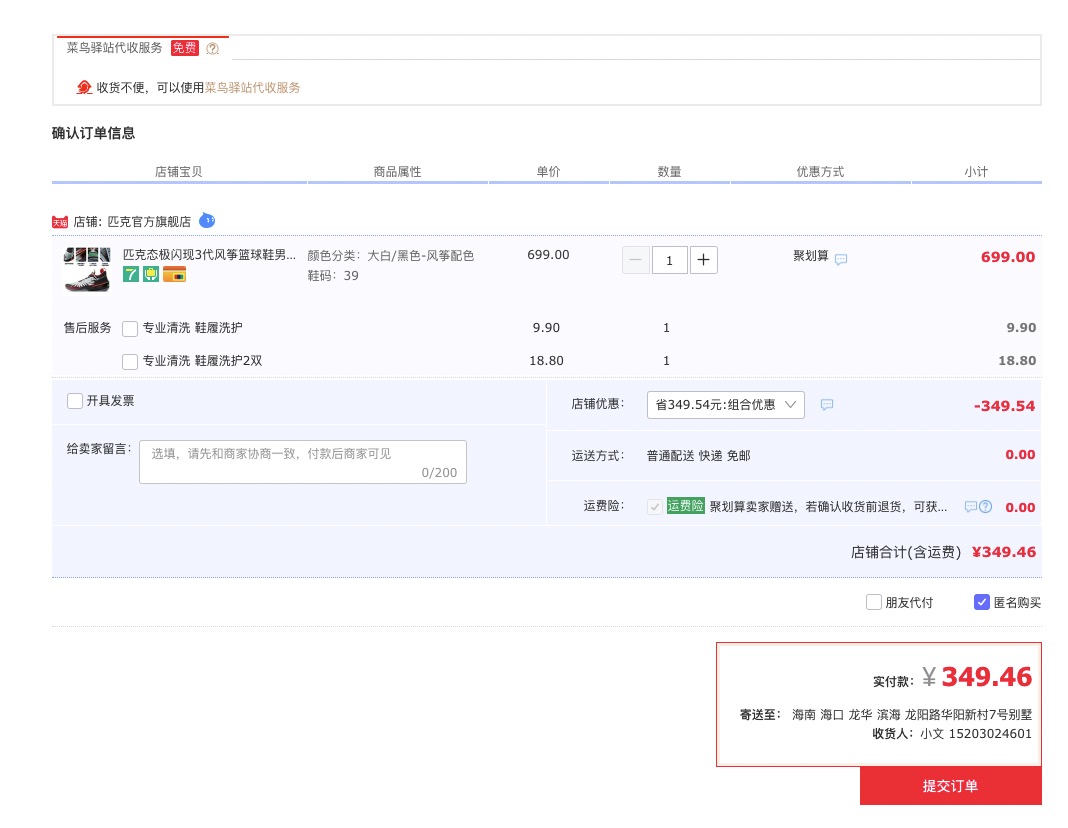Click the help question mark next to 免费
The height and width of the screenshot is (828, 1068).
pyautogui.click(x=213, y=48)
